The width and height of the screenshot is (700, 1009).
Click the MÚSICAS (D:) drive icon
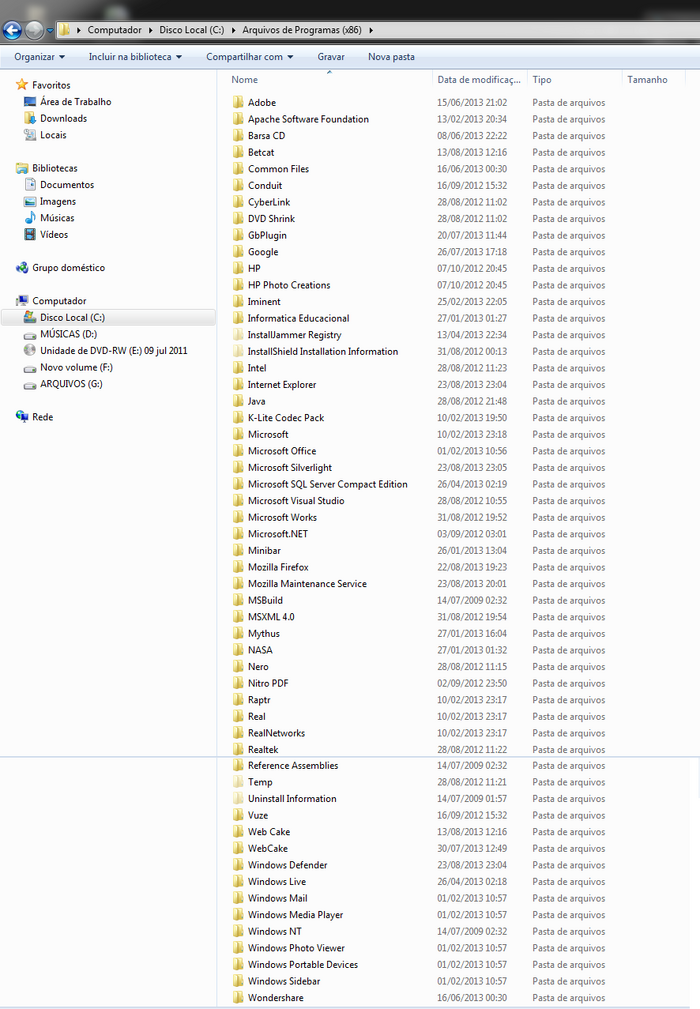pos(30,335)
